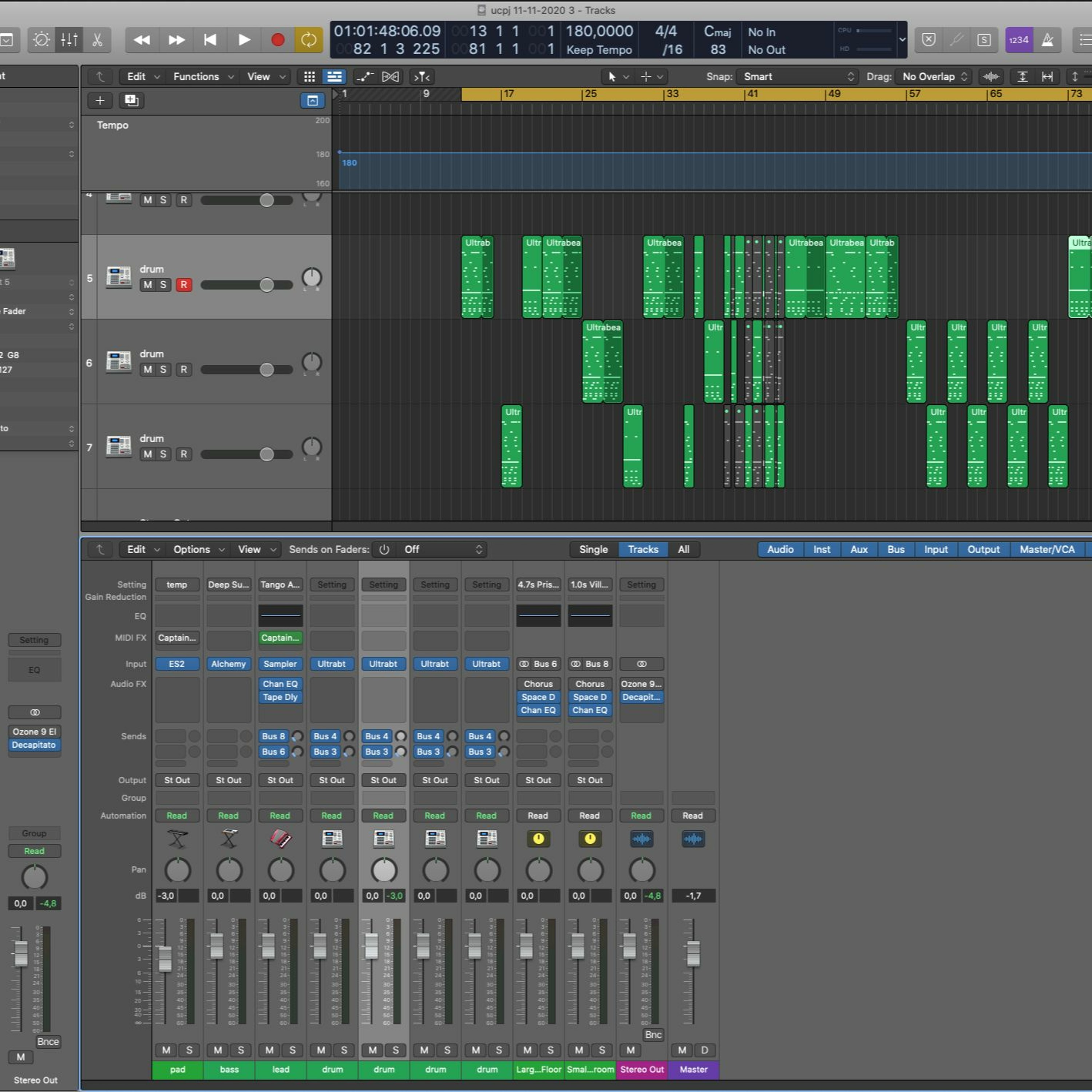The height and width of the screenshot is (1092, 1092).
Task: Switch the Mixer to All view
Action: point(683,549)
